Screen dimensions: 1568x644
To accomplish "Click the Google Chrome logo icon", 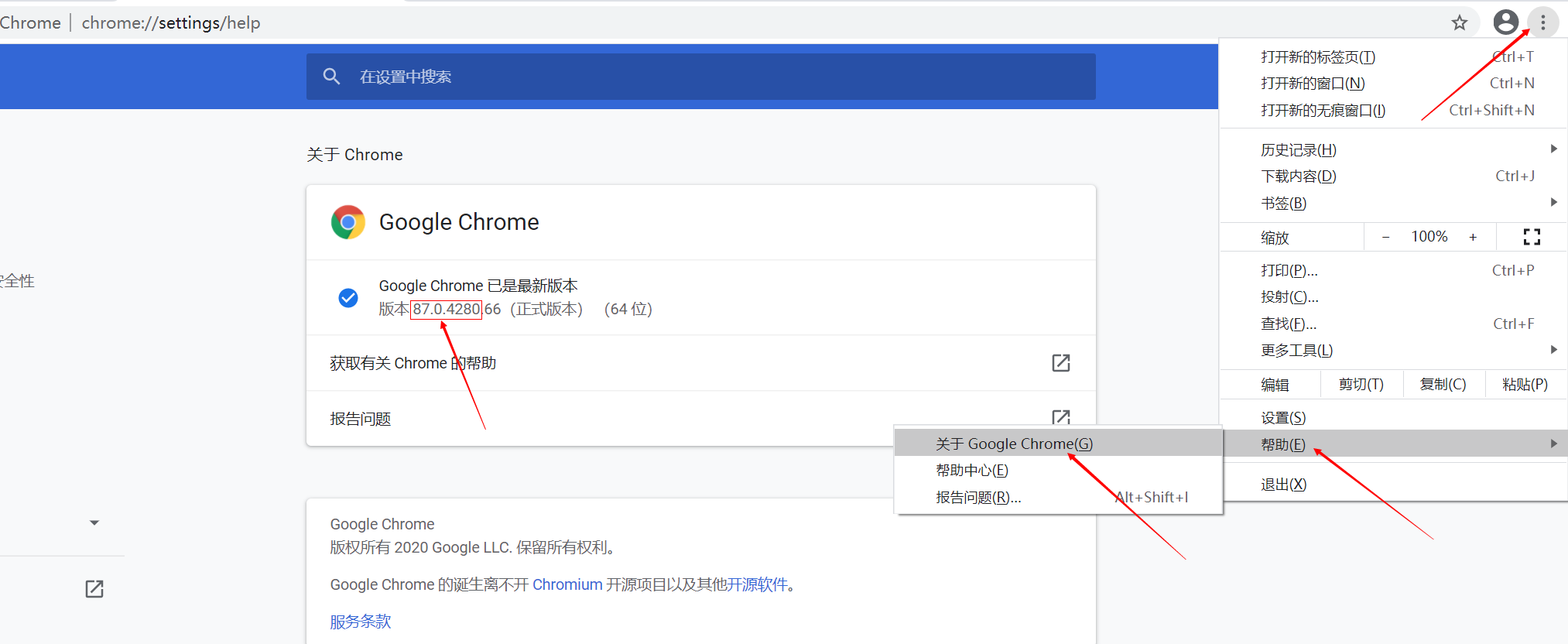I will coord(348,222).
